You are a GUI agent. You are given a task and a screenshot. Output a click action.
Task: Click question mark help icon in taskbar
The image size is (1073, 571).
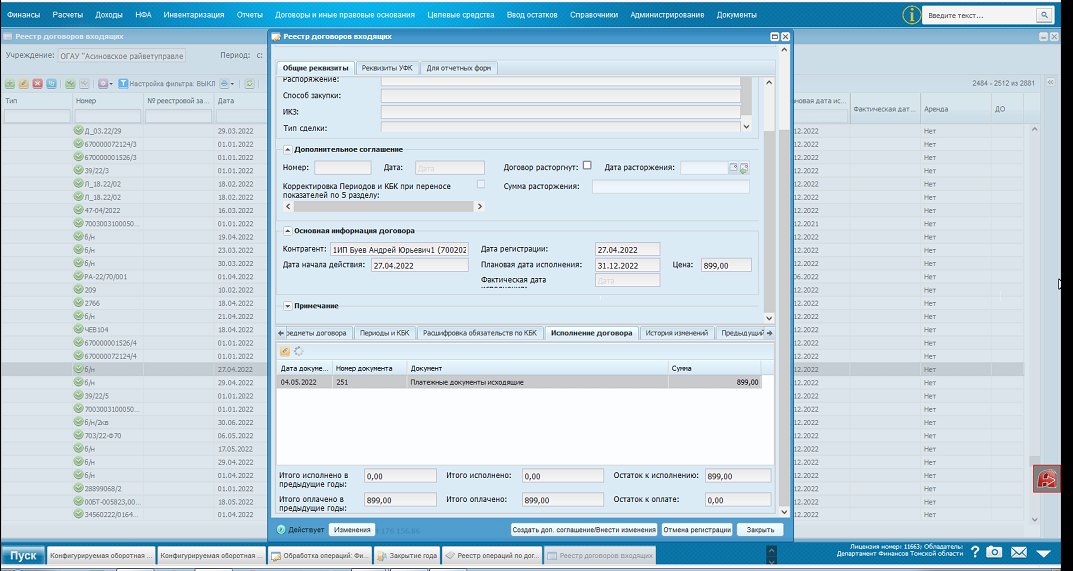pyautogui.click(x=975, y=553)
